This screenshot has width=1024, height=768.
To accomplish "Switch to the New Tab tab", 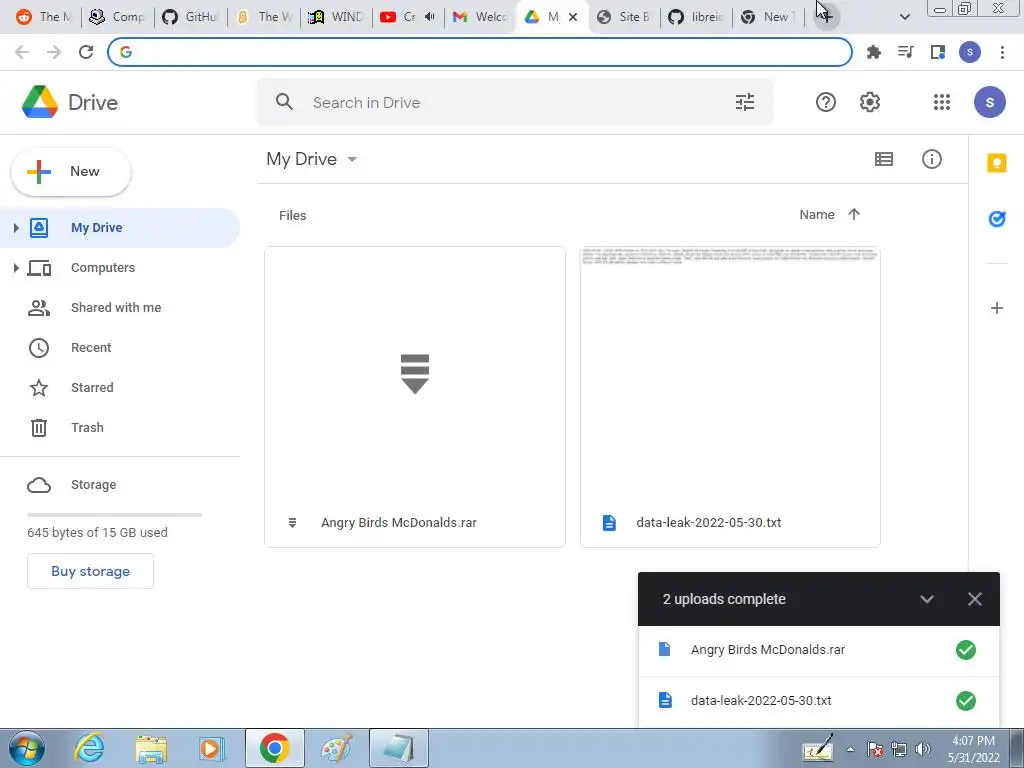I will pyautogui.click(x=768, y=17).
